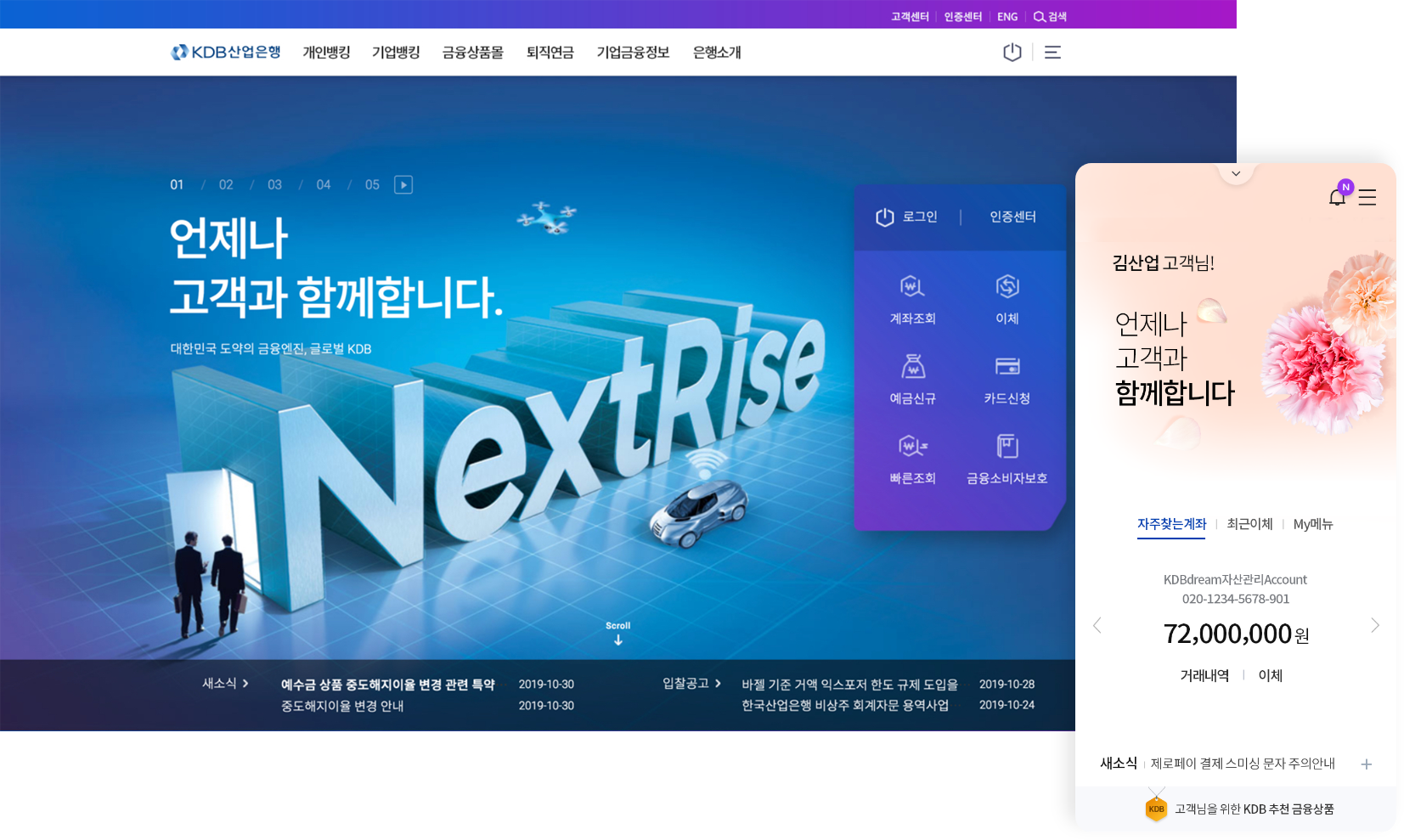Viewport: 1404px width, 840px height.
Task: Open 제로페이 결제 스미싱 문자 주의안내 notice
Action: point(1243,764)
